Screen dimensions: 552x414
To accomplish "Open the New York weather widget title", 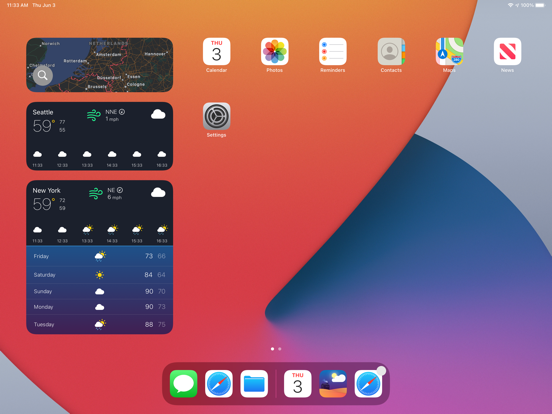I will [x=46, y=190].
